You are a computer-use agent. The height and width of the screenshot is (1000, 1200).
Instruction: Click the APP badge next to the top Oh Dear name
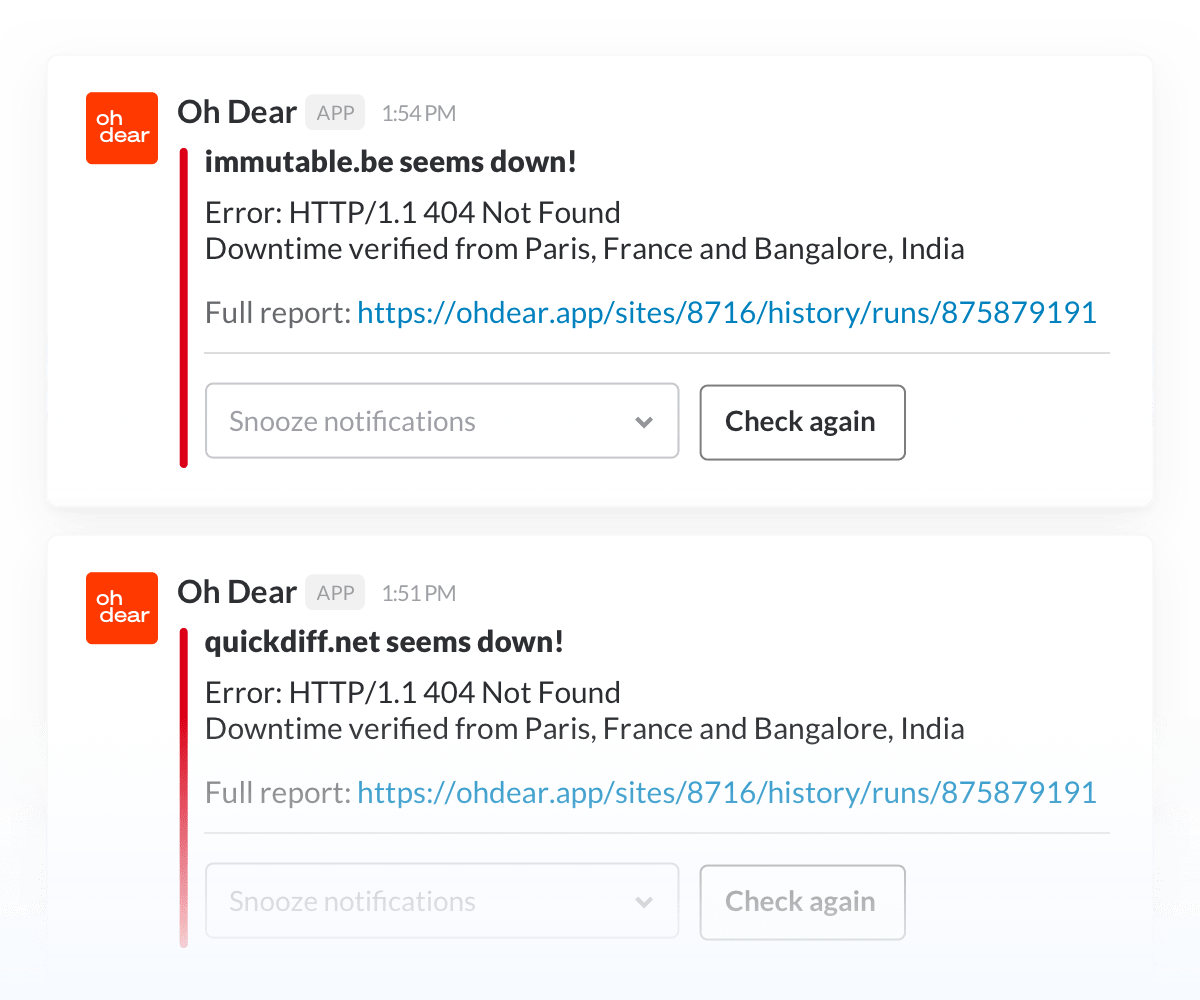pyautogui.click(x=335, y=112)
